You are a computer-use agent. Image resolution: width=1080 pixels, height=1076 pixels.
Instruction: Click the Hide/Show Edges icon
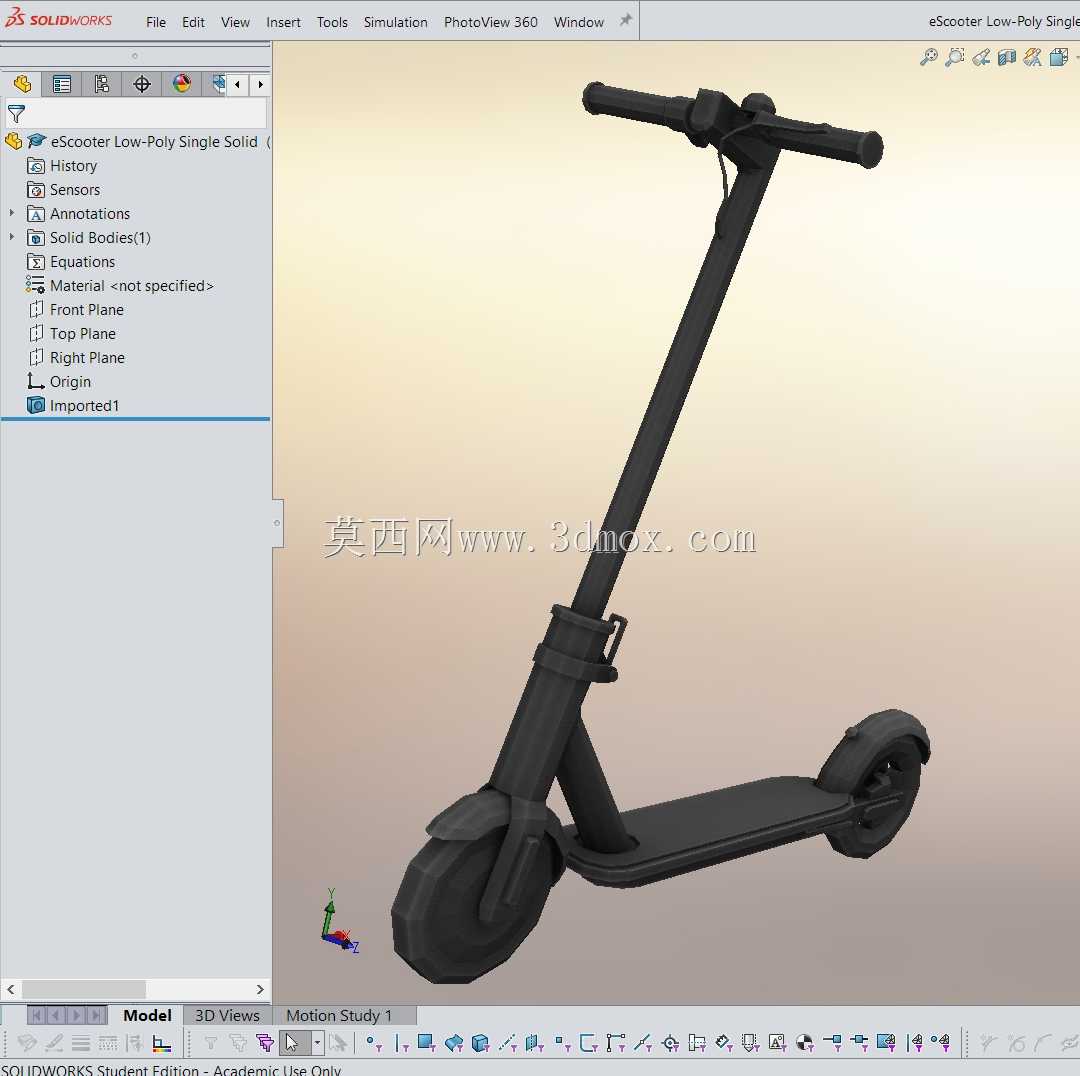pyautogui.click(x=134, y=1043)
